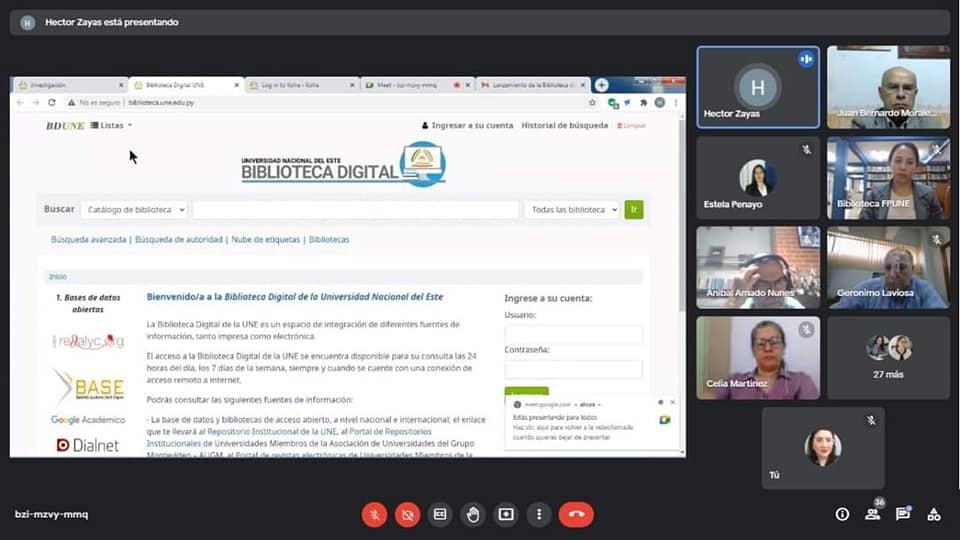Screen dimensions: 960x540
Task: Open the Google Académico logo
Action: (88, 419)
